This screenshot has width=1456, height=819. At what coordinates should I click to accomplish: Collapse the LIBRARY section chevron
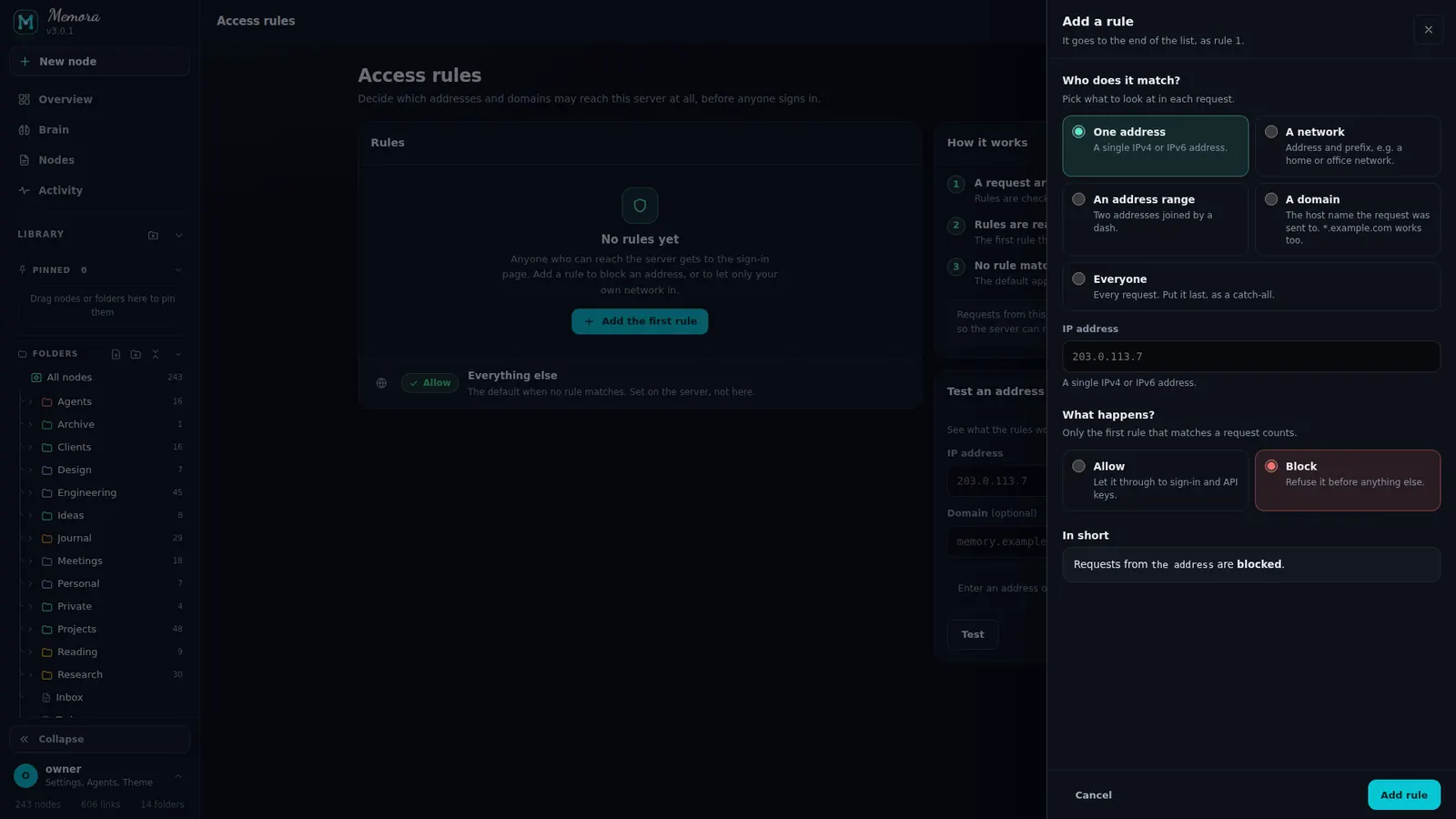(x=178, y=235)
